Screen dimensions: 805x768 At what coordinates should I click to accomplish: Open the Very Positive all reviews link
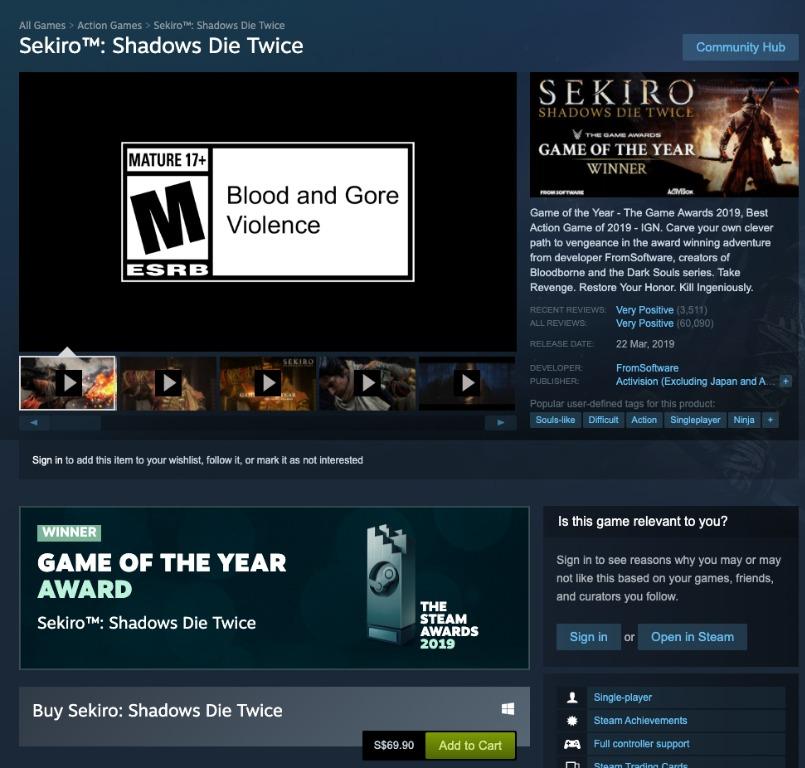click(645, 324)
